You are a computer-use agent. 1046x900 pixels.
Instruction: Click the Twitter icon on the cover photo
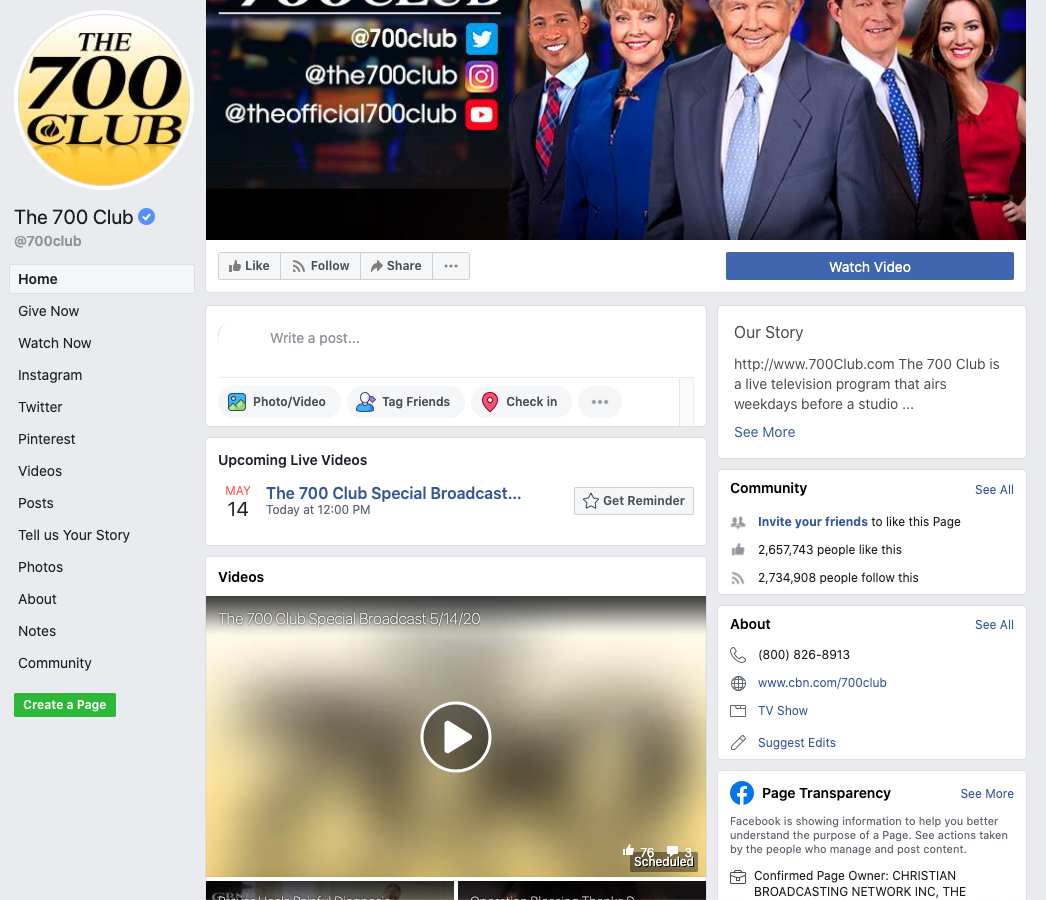[482, 39]
